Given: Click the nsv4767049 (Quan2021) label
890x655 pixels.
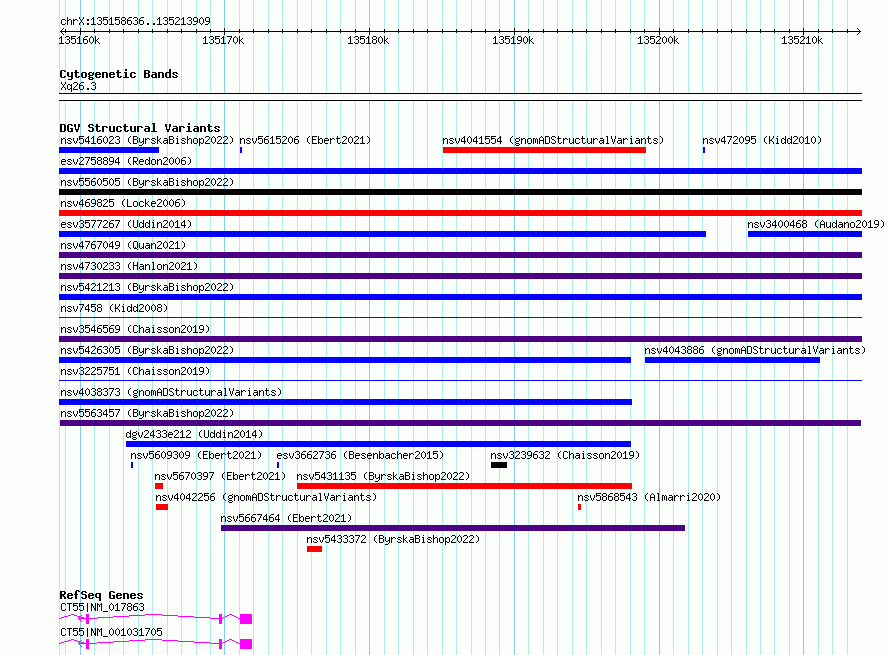Looking at the screenshot, I should (123, 245).
